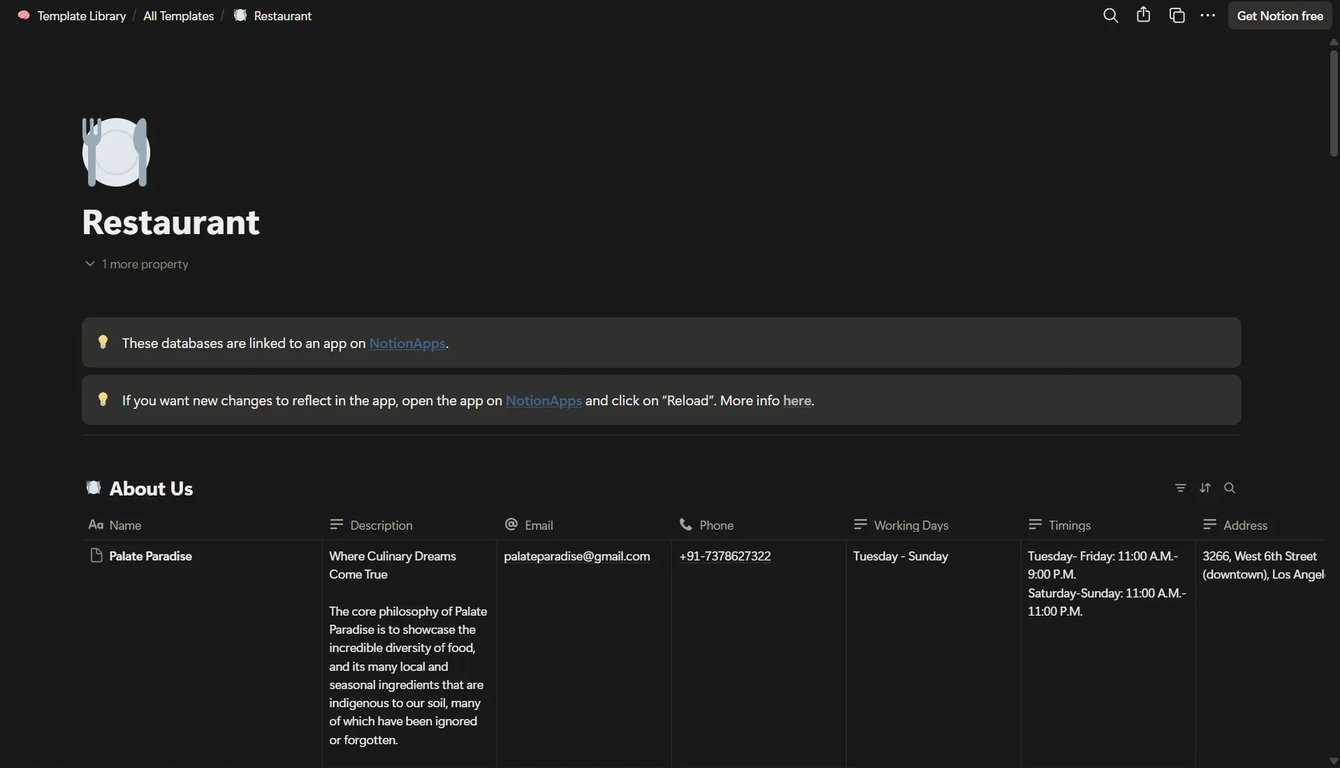The width and height of the screenshot is (1340, 768).
Task: Click the lightbulb icon in the first callout
Action: click(x=103, y=342)
